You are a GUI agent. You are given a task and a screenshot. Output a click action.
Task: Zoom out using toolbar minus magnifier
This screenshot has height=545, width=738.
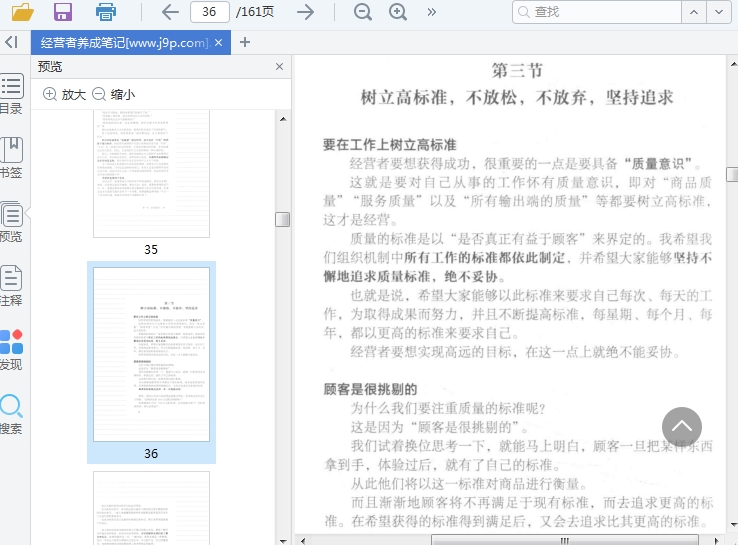click(363, 12)
